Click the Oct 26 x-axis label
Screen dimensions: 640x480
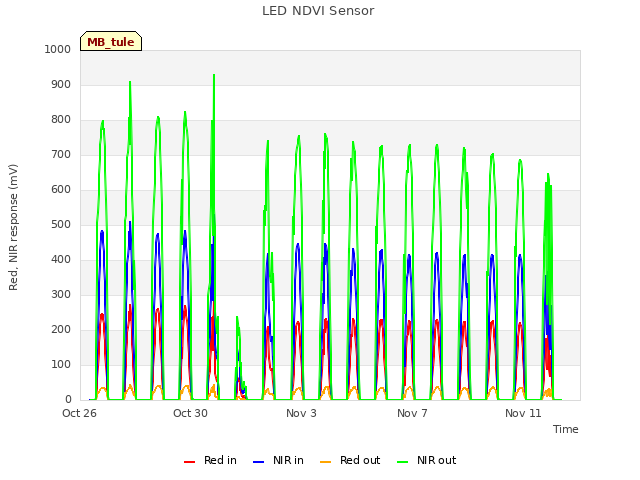pos(79,413)
